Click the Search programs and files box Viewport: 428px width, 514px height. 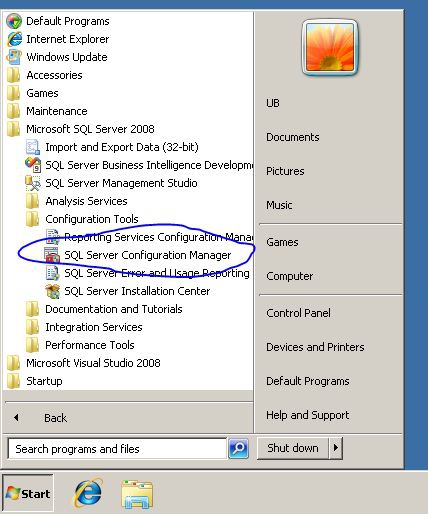[117, 449]
